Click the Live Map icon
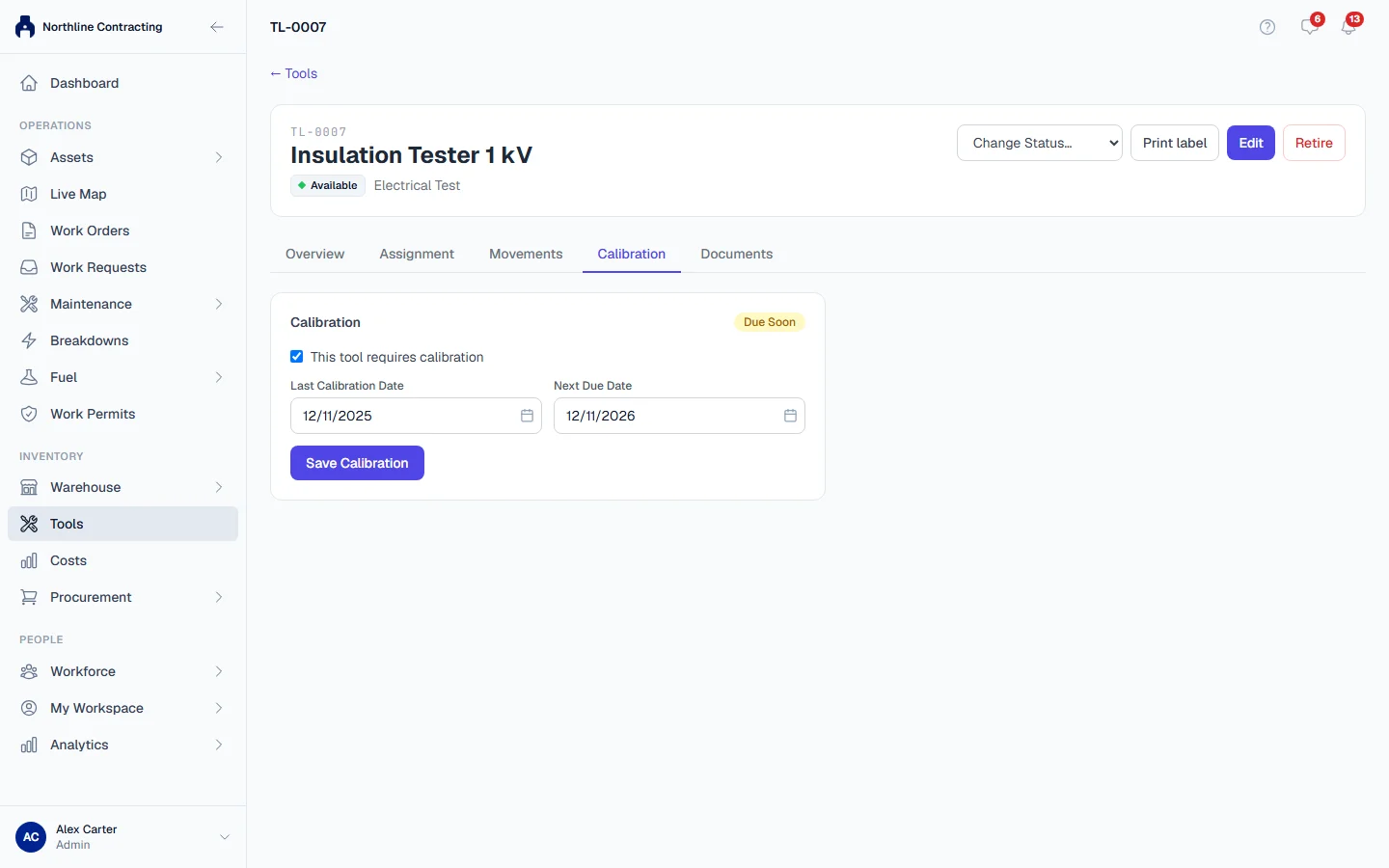Viewport: 1389px width, 868px height. [29, 194]
